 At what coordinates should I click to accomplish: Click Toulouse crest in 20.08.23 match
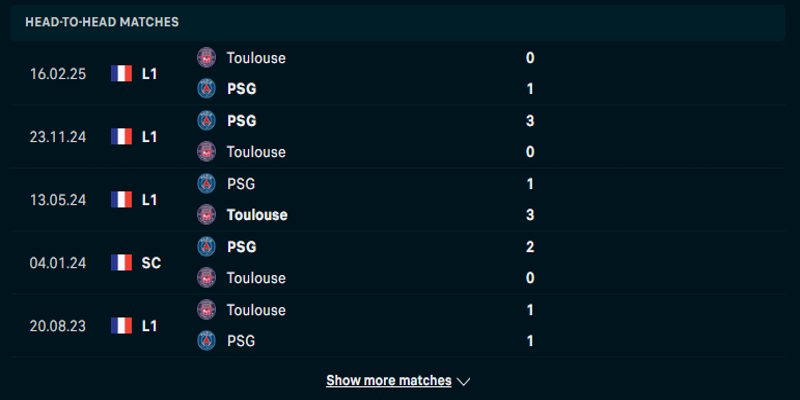tap(206, 310)
